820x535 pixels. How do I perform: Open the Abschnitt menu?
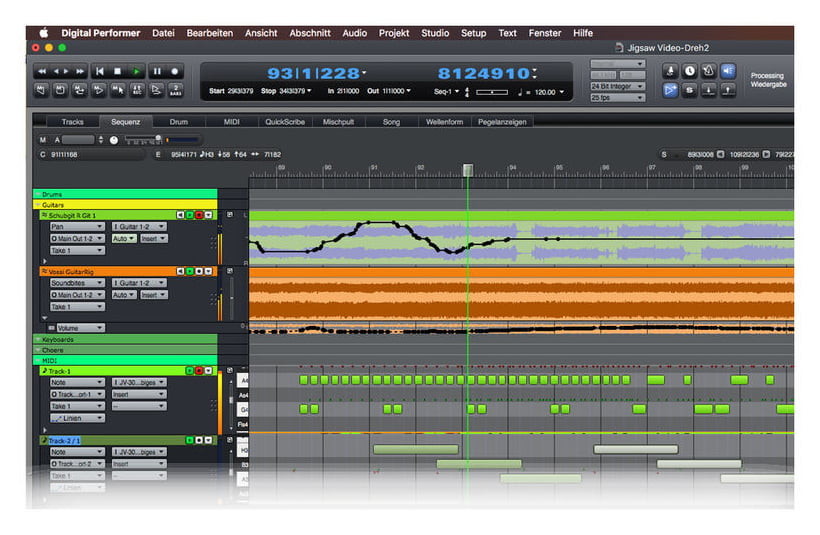(x=310, y=33)
